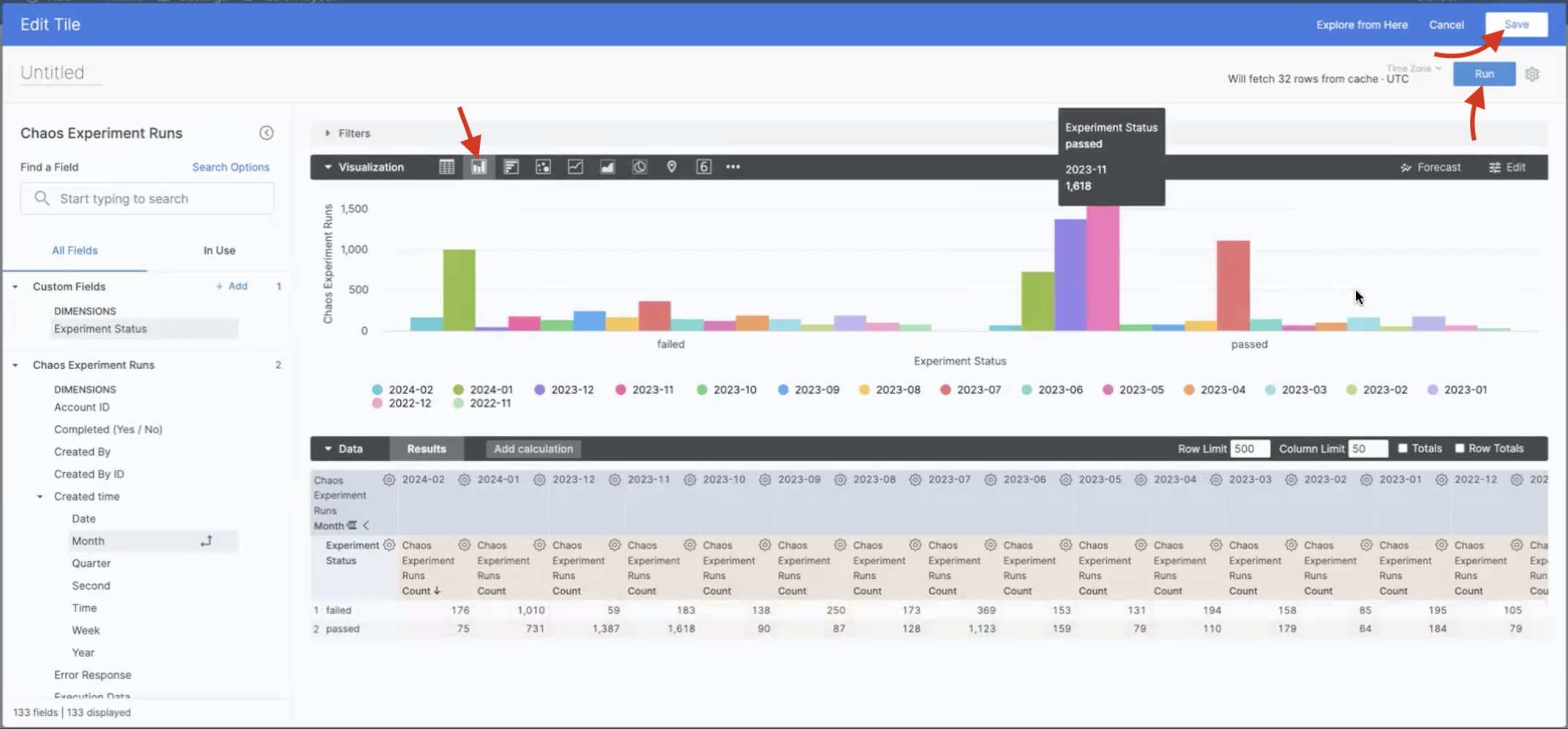Collapse the field picker panel arrow
Image resolution: width=1568 pixels, height=729 pixels.
[266, 132]
